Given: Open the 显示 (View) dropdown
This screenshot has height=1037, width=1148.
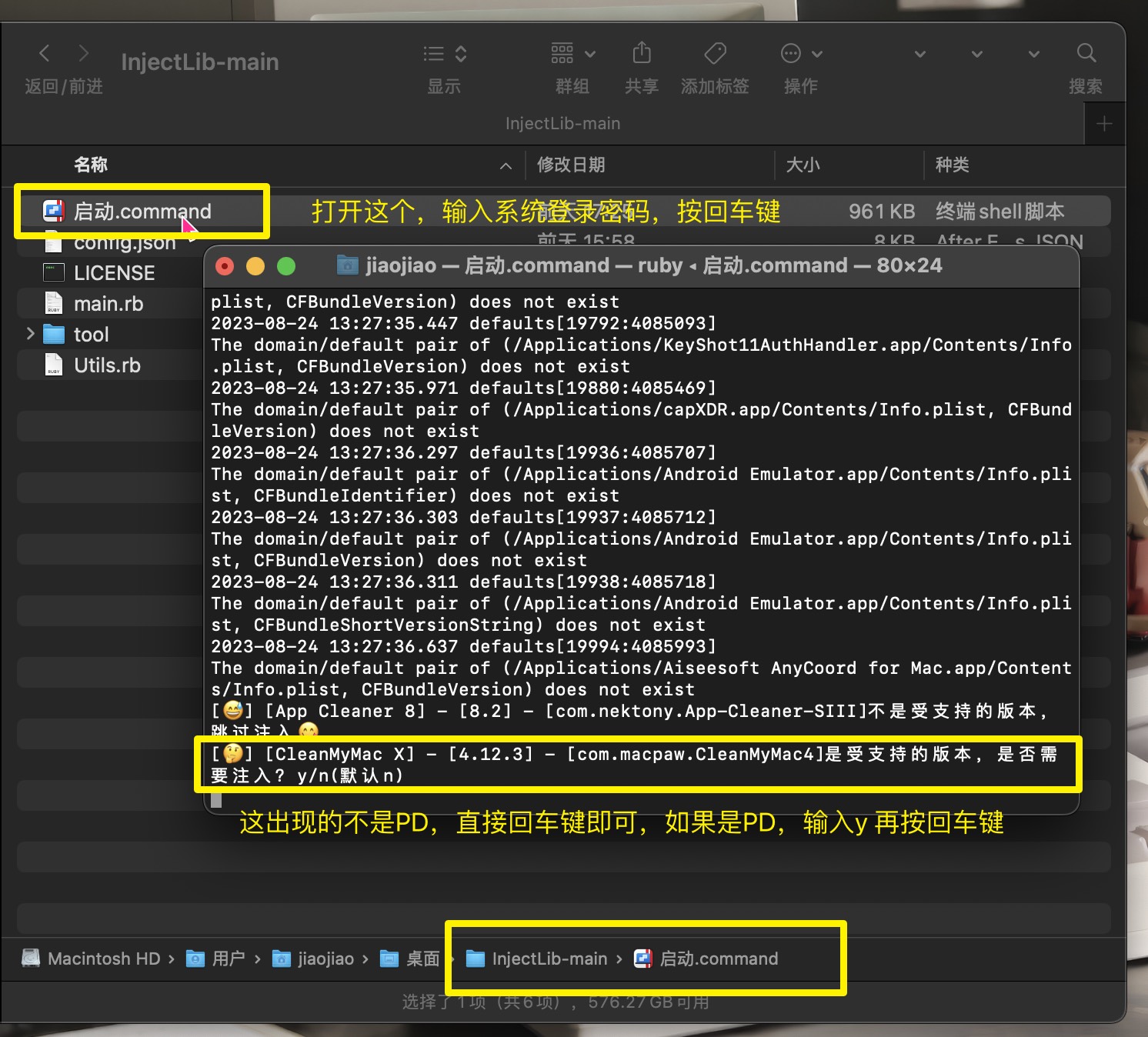Looking at the screenshot, I should [443, 53].
